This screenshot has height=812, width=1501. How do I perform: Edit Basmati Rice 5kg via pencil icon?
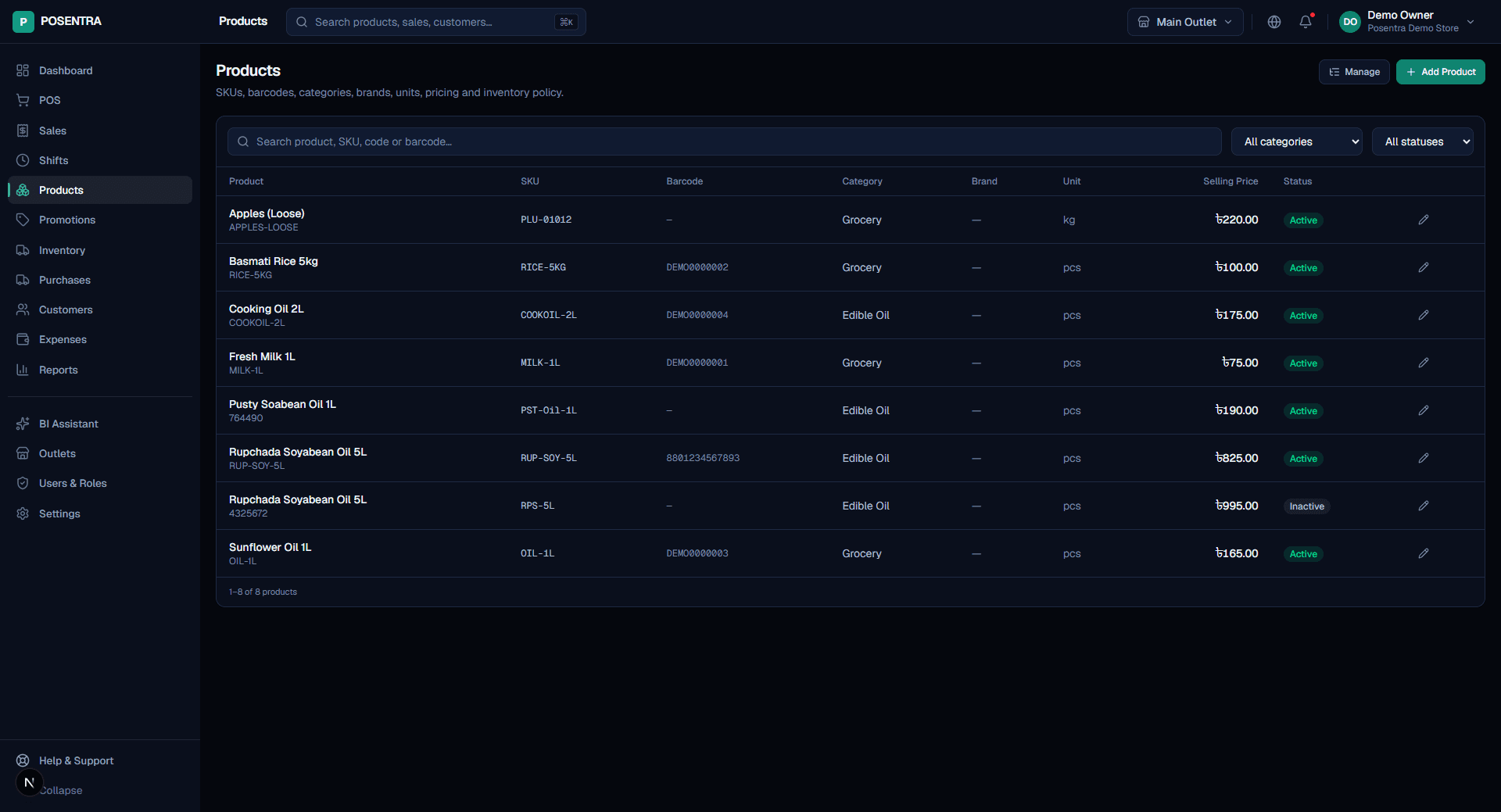point(1424,267)
